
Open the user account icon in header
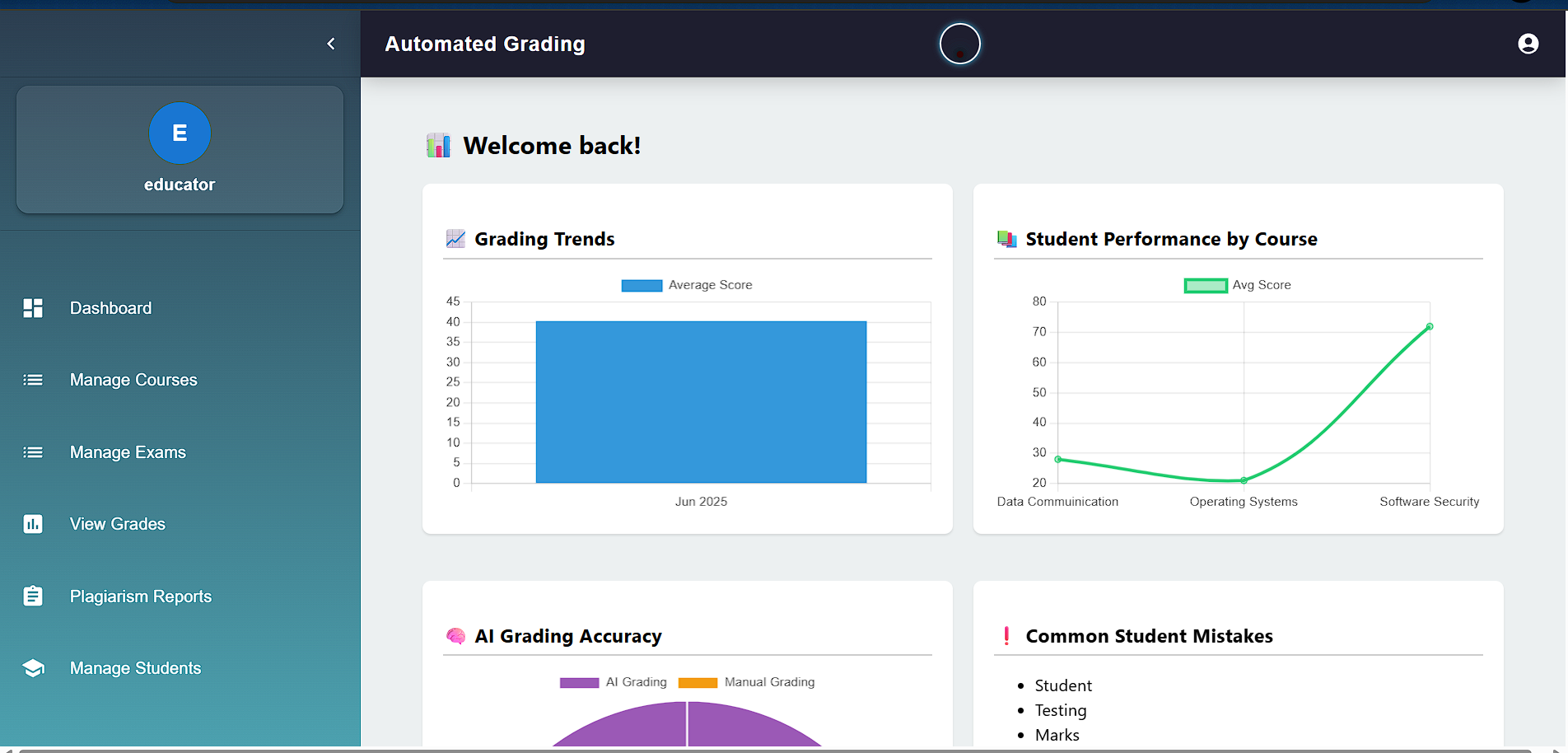(x=1528, y=44)
